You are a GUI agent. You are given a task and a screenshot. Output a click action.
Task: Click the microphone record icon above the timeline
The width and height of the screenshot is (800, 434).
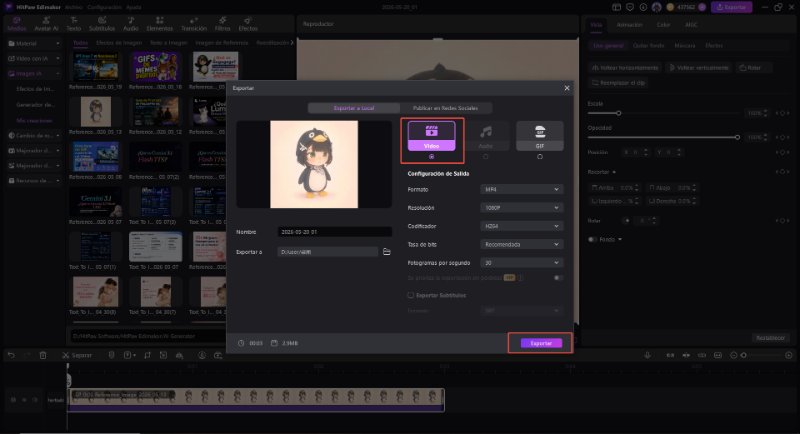pyautogui.click(x=647, y=355)
